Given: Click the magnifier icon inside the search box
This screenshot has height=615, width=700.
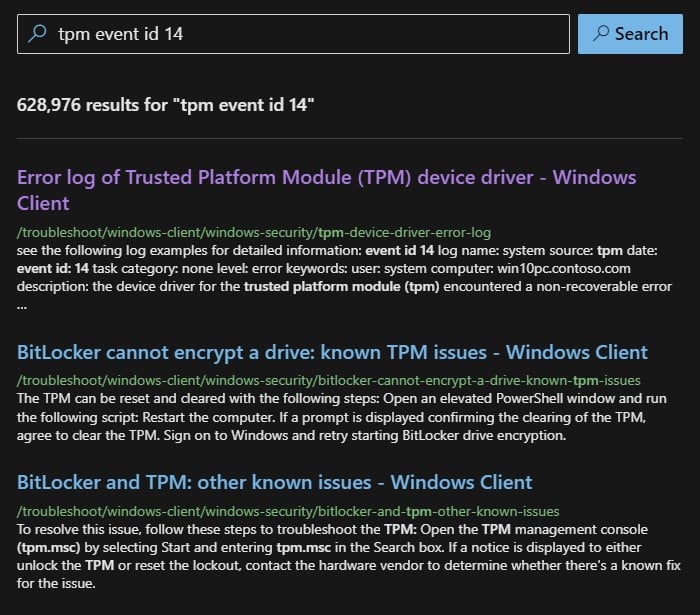Looking at the screenshot, I should click(x=38, y=34).
